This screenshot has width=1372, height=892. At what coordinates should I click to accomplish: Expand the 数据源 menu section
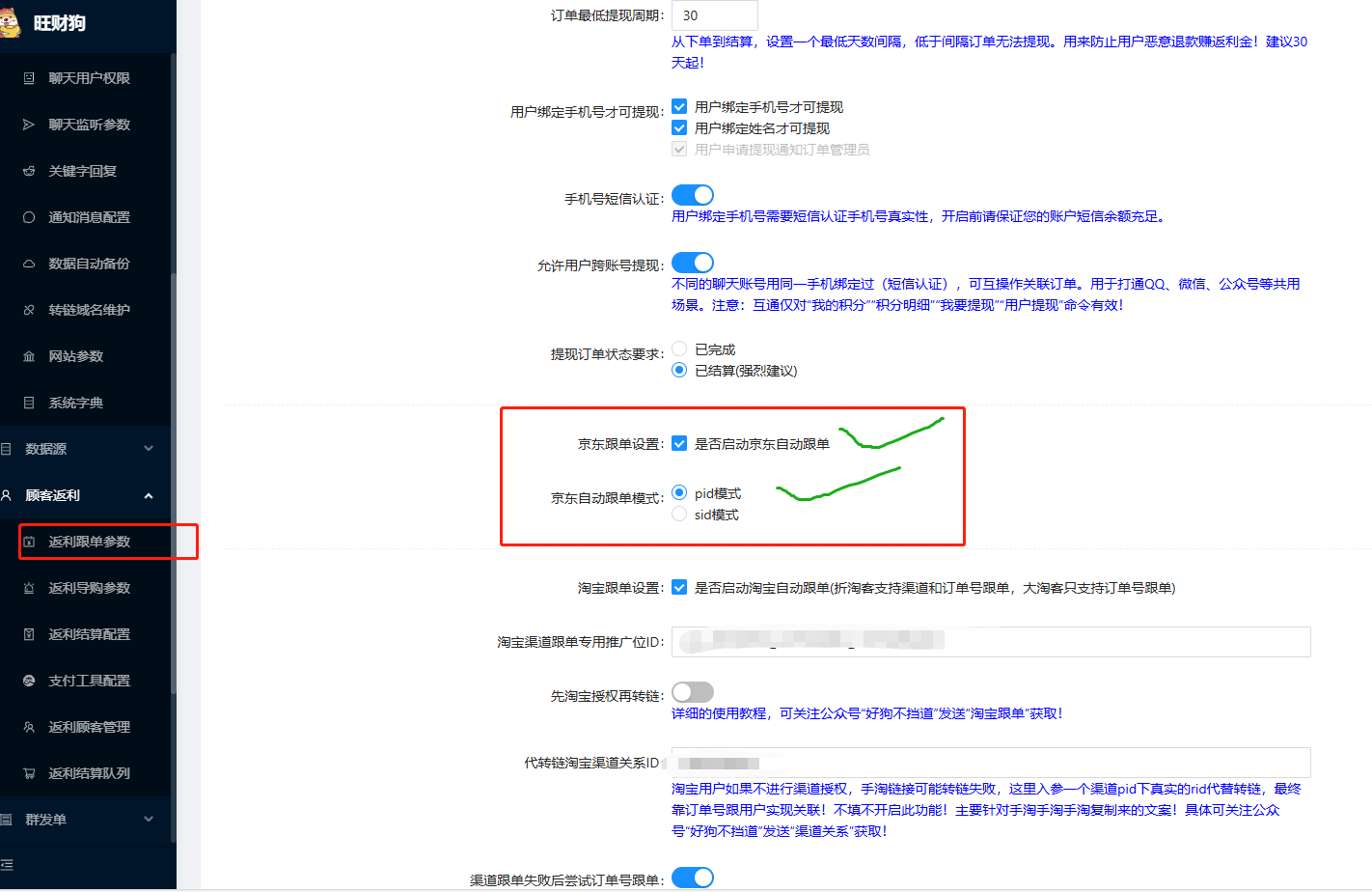coord(148,449)
